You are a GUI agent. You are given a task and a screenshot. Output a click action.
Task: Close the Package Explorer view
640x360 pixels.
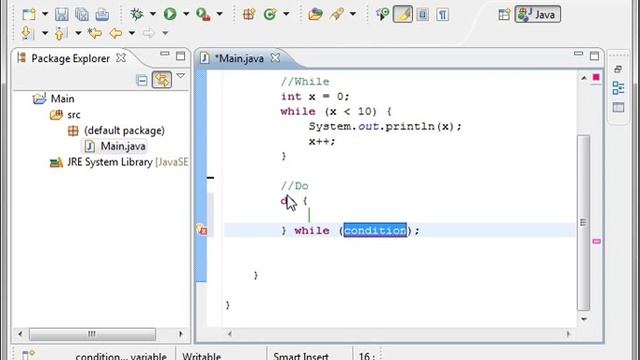click(x=121, y=58)
